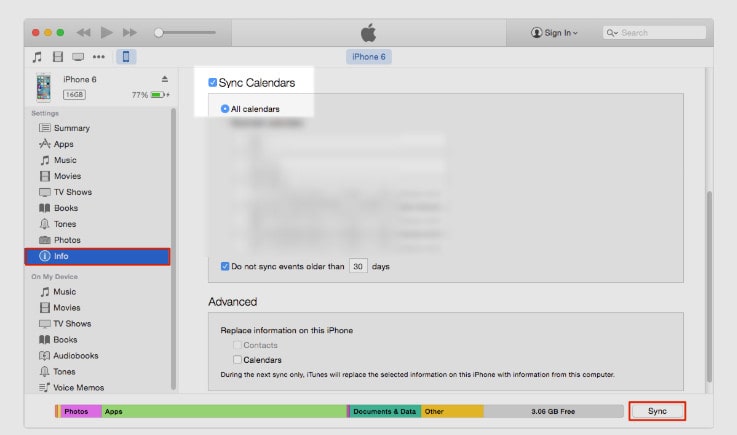The height and width of the screenshot is (435, 737).
Task: Click the Other segment of storage bar
Action: (x=452, y=411)
